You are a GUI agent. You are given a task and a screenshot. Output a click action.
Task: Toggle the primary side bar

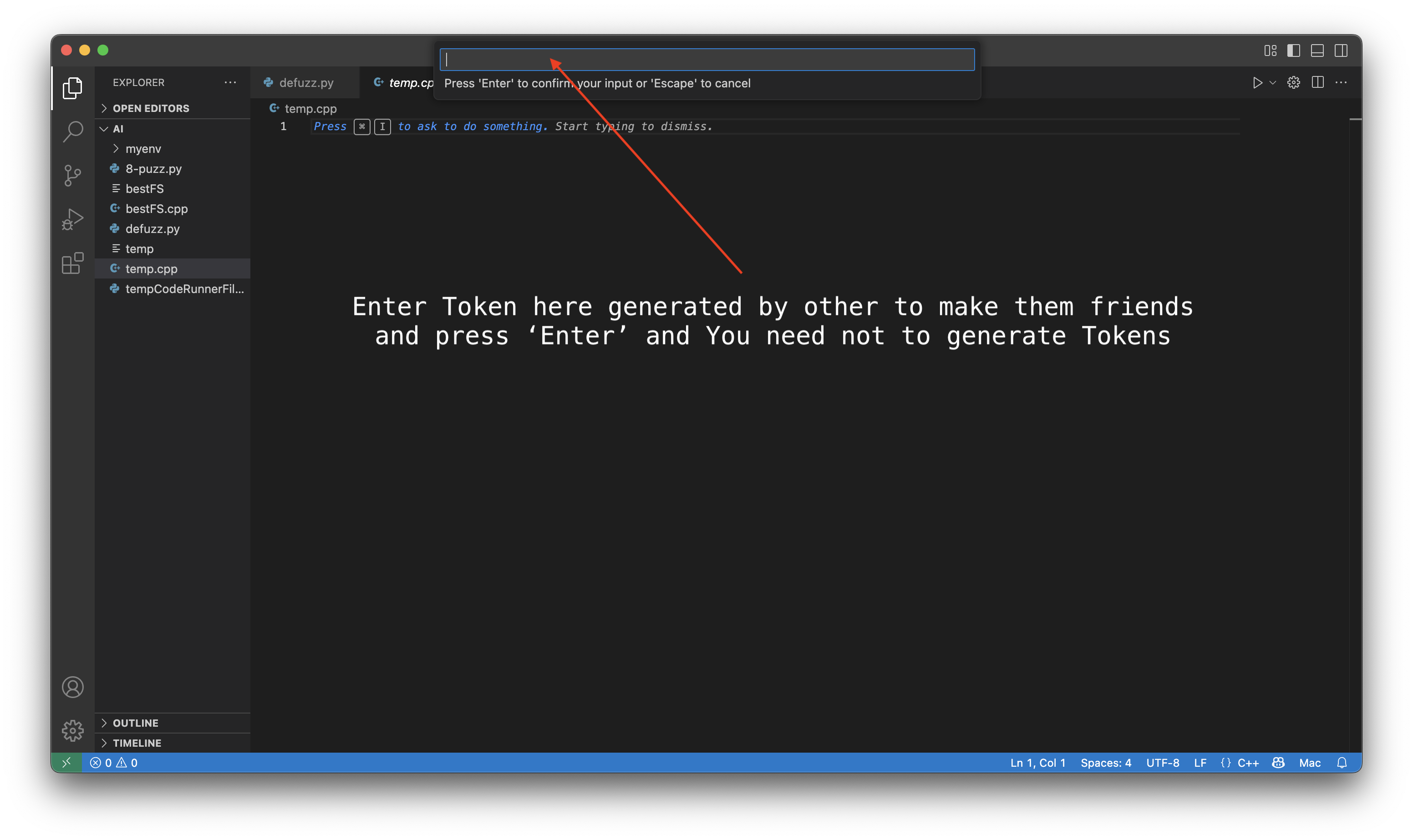1294,51
